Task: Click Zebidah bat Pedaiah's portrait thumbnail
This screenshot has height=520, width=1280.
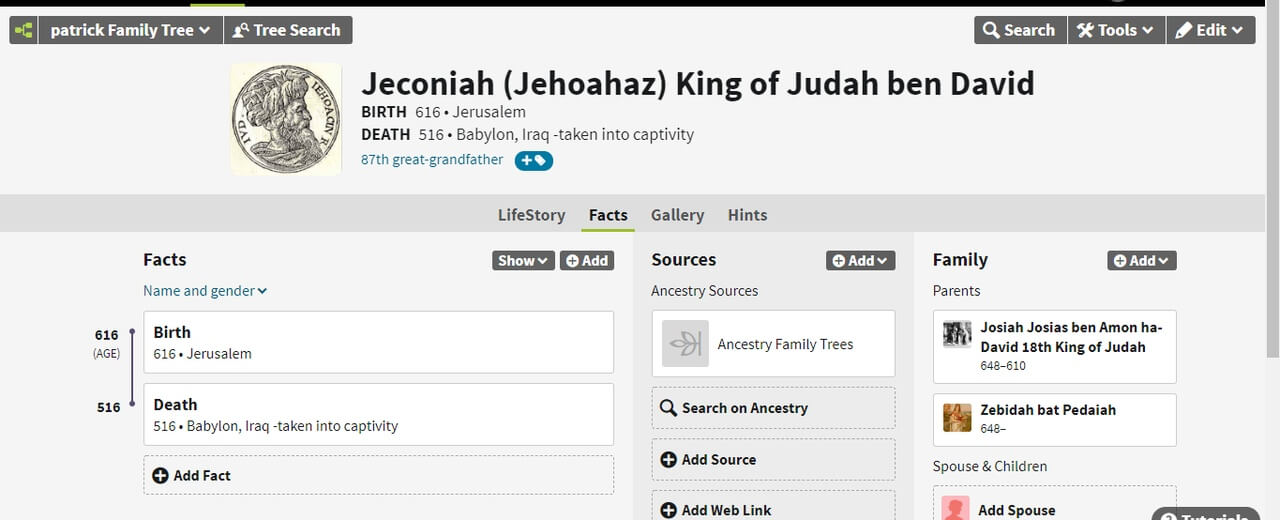Action: coord(957,417)
